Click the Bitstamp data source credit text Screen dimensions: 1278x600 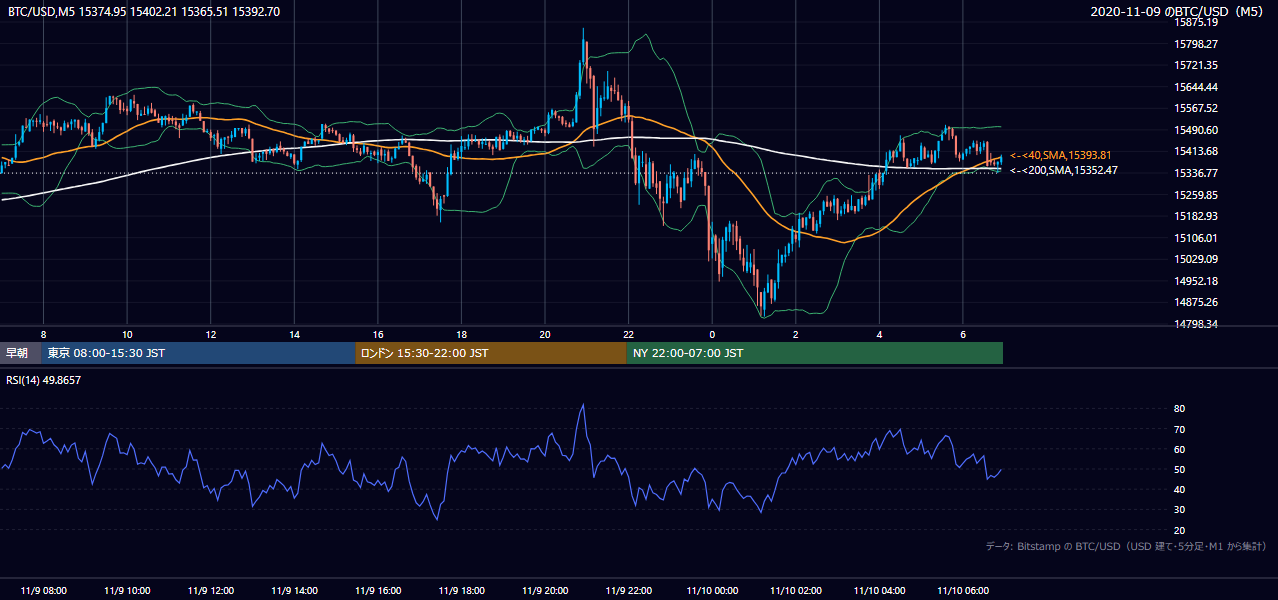point(1127,546)
